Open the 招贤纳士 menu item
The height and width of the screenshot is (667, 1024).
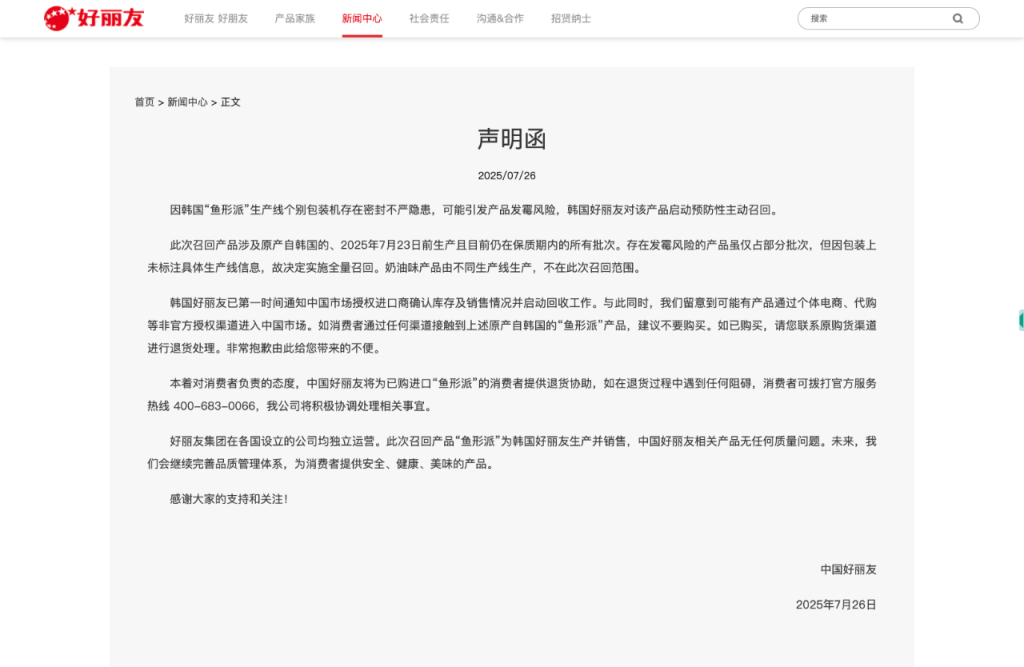coord(571,18)
